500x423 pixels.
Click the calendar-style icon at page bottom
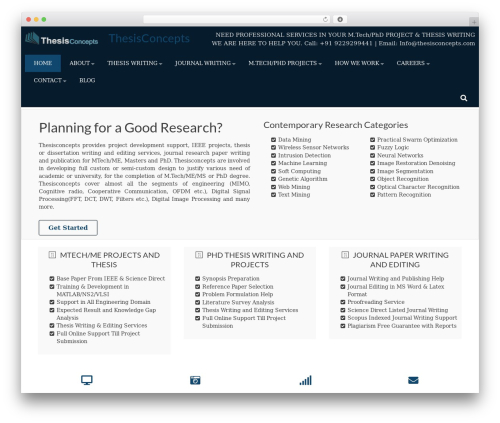[x=195, y=380]
